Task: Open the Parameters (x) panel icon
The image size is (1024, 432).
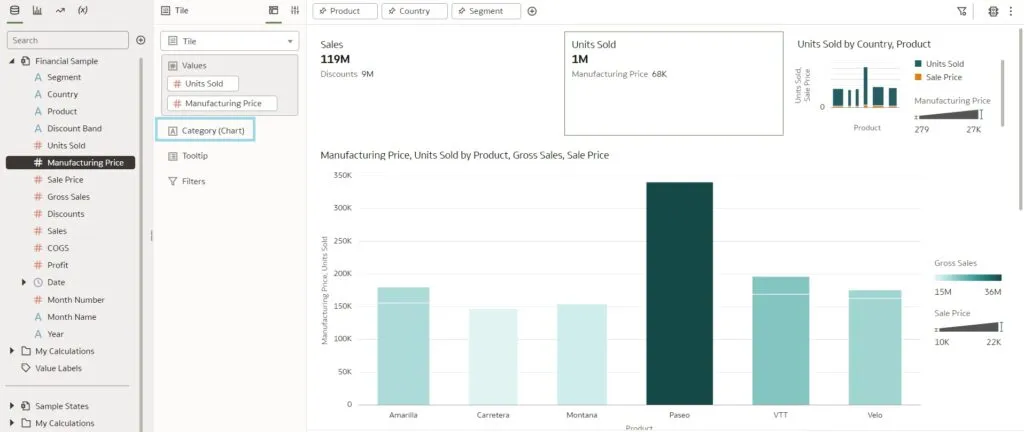Action: coord(82,10)
